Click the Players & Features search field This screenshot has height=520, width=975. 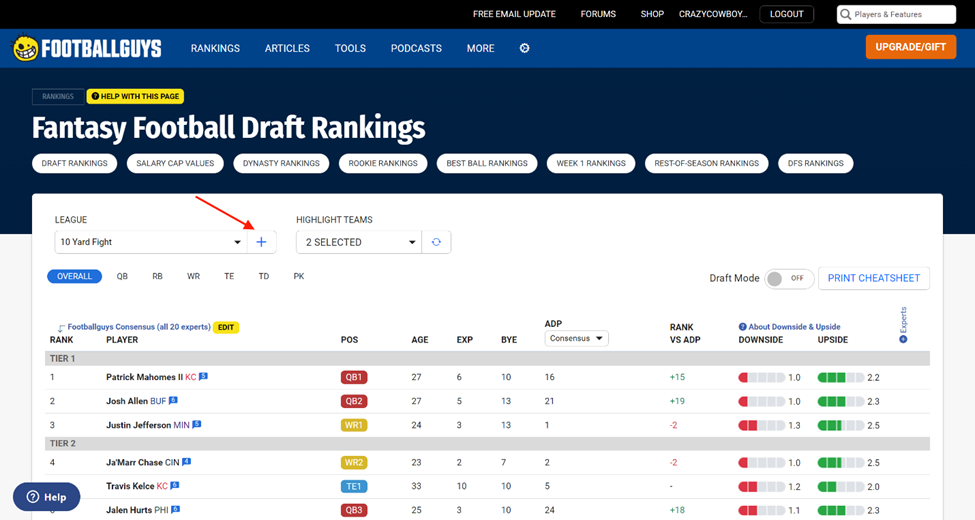tap(896, 14)
